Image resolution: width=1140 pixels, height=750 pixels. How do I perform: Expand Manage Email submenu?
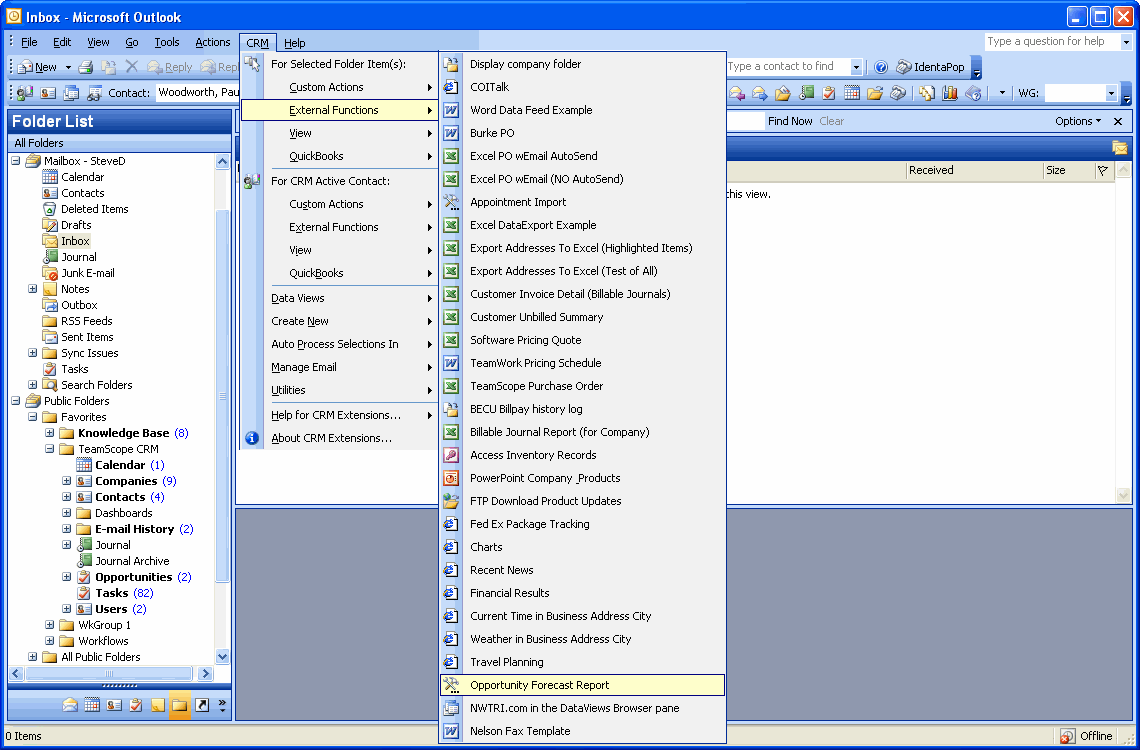pyautogui.click(x=339, y=367)
